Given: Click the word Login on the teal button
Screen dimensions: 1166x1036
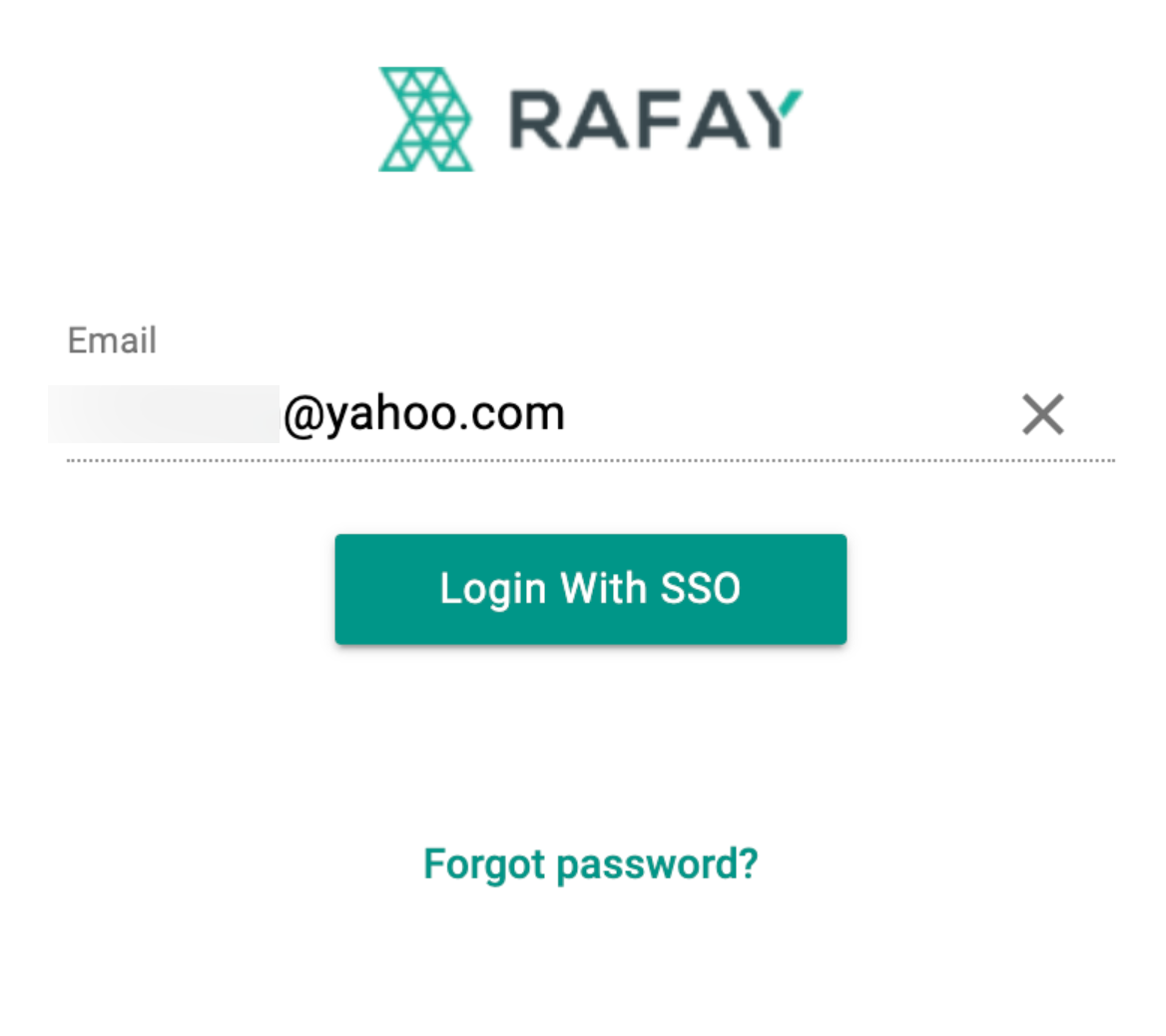Looking at the screenshot, I should [493, 590].
